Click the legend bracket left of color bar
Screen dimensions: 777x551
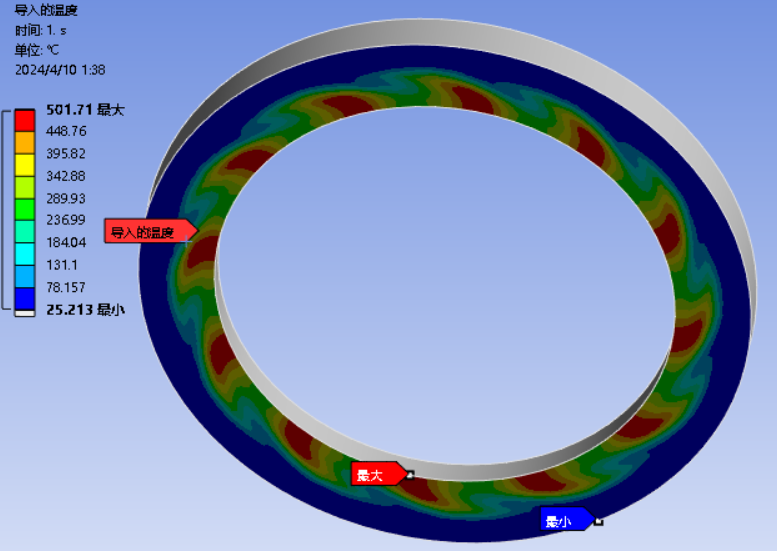6,210
